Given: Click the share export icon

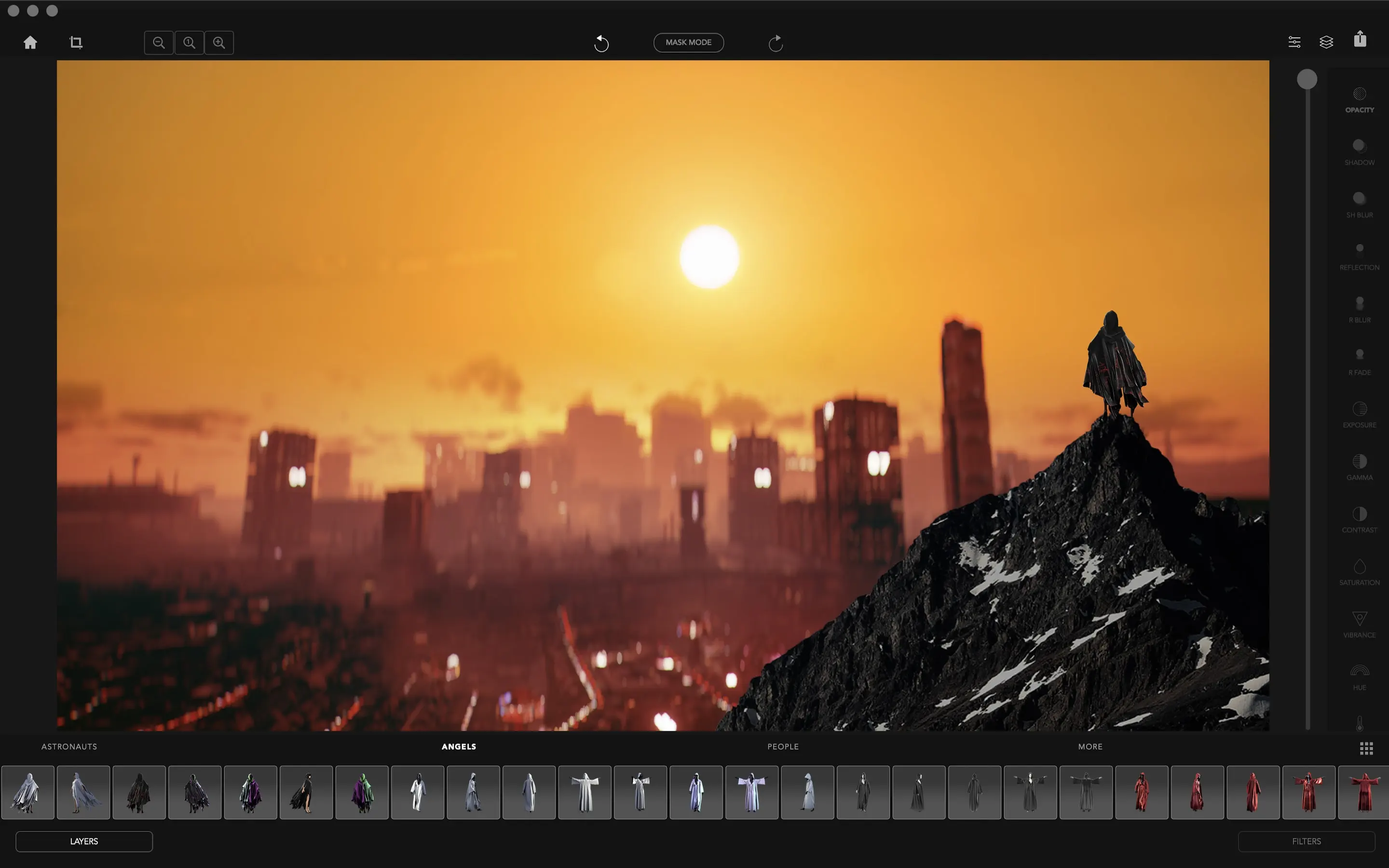Looking at the screenshot, I should click(x=1360, y=40).
